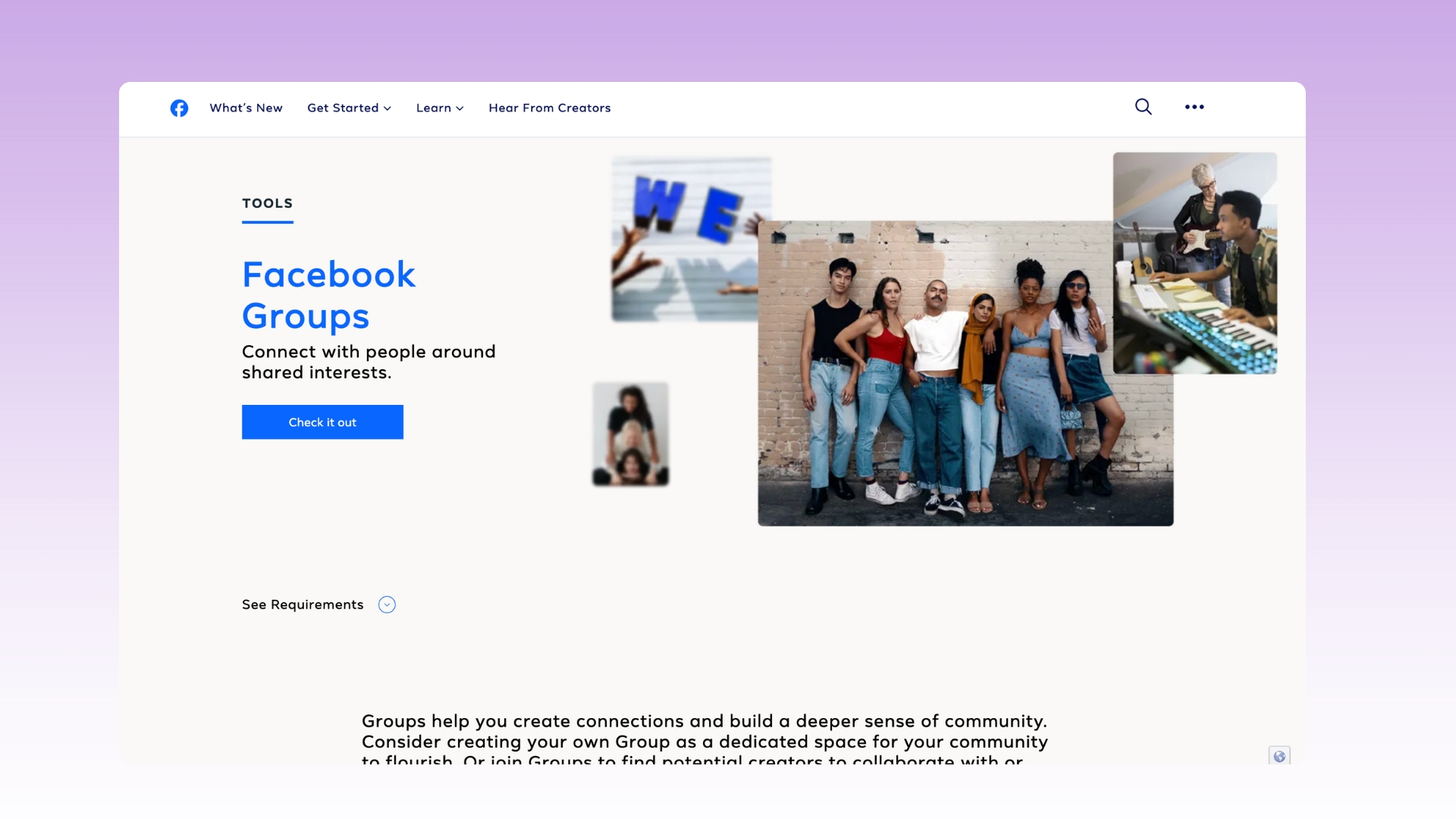Click the Facebook logo in navbar
The image size is (1456, 819).
[179, 108]
